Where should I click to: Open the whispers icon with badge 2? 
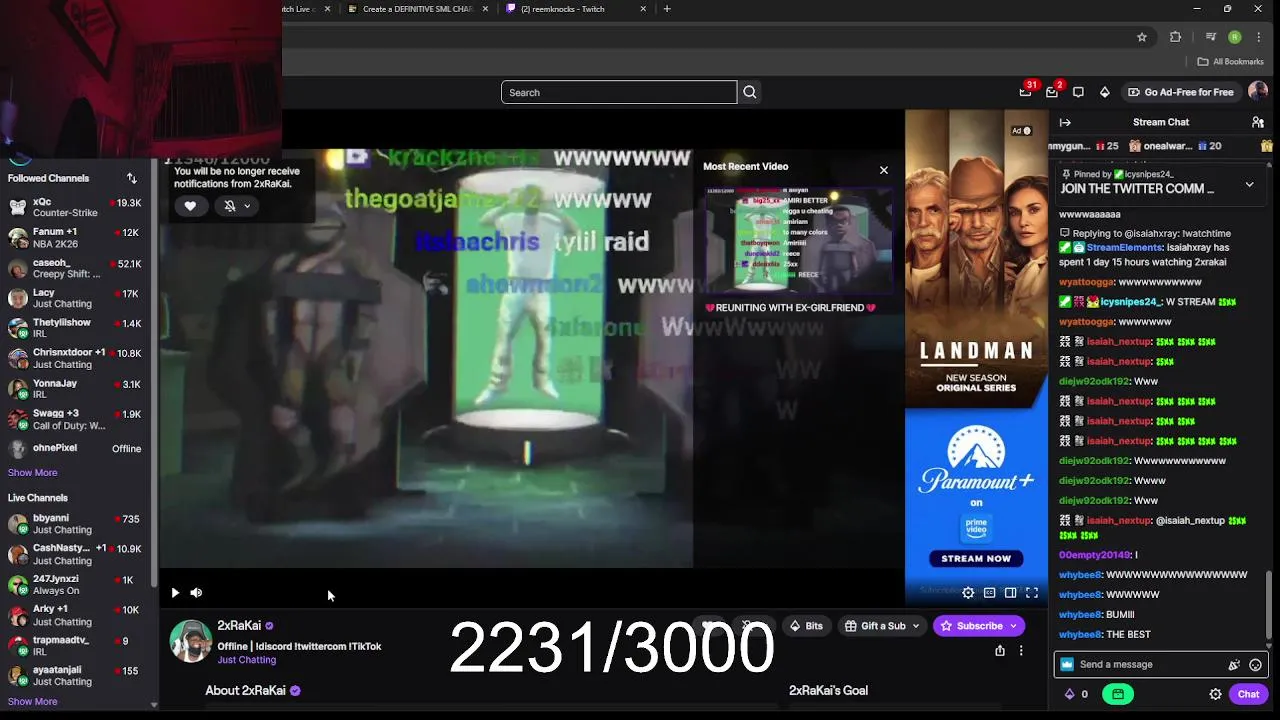point(1052,92)
